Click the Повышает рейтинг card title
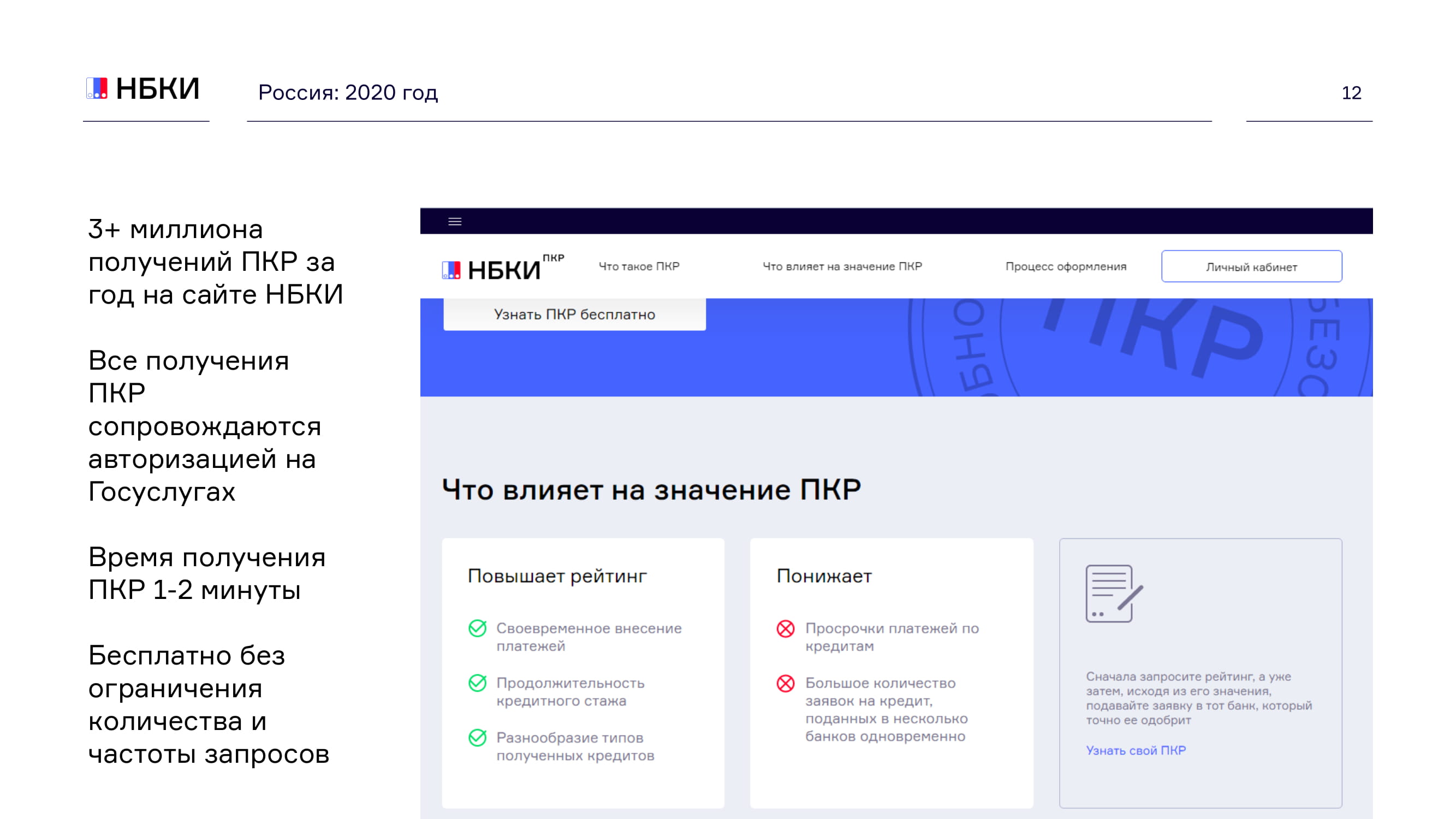The width and height of the screenshot is (1456, 819). (x=557, y=576)
